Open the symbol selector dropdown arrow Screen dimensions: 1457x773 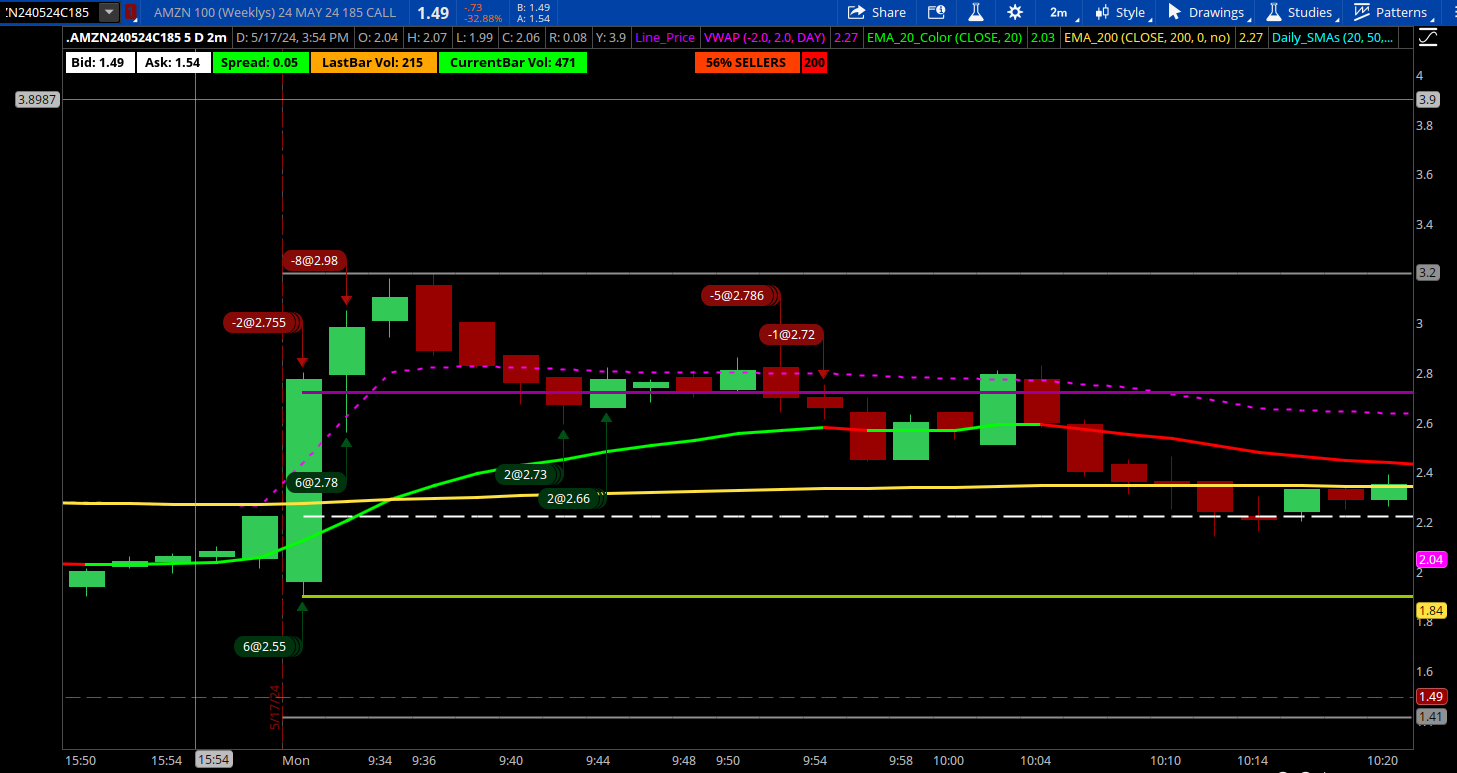point(108,12)
